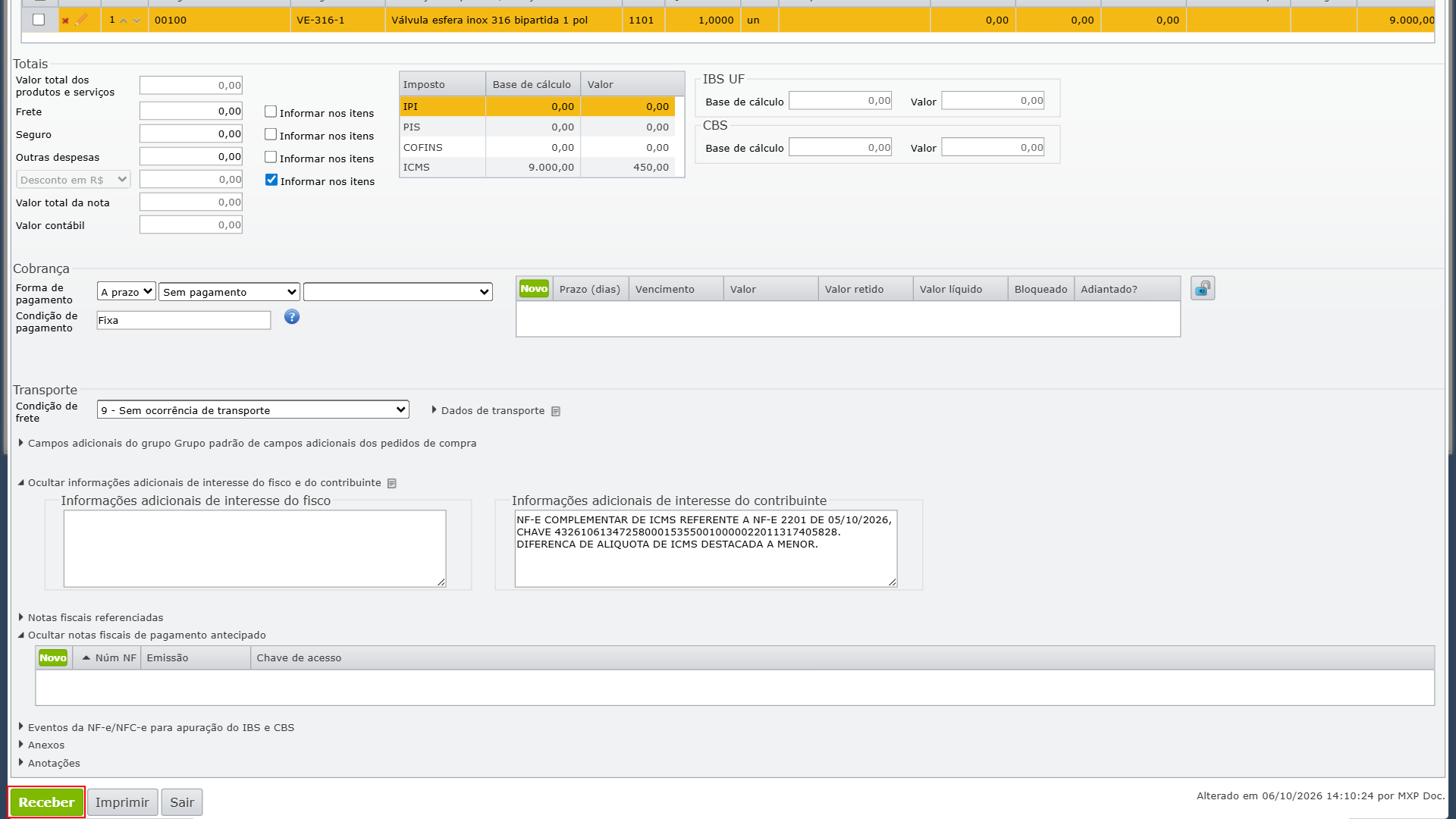Open the Condição de frete dropdown
This screenshot has height=819, width=1456.
point(253,410)
